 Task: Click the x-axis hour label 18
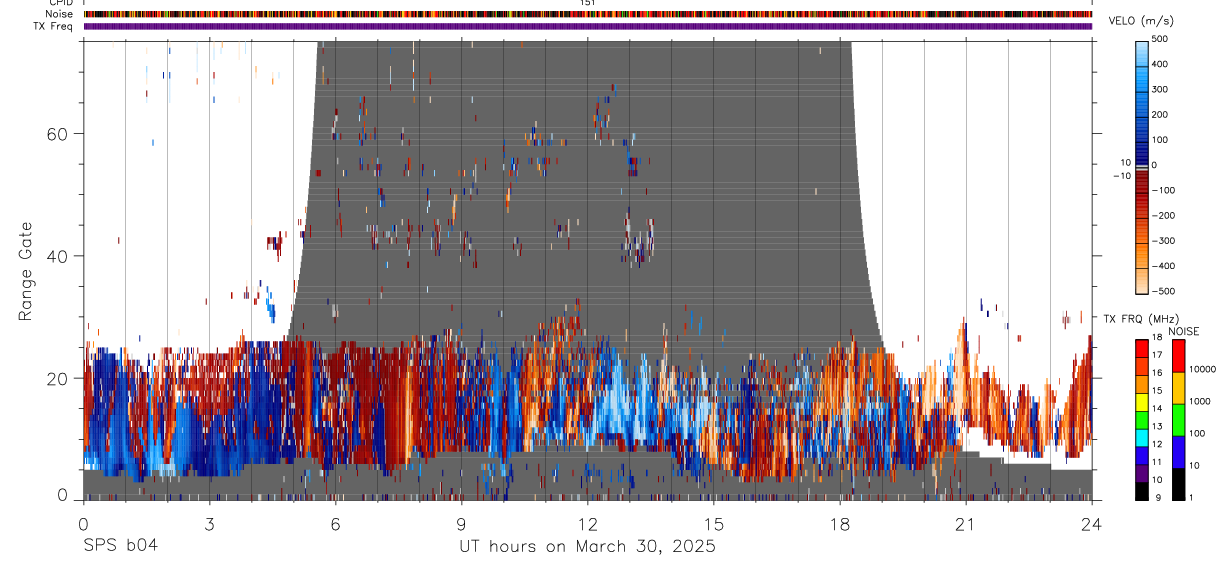[839, 523]
